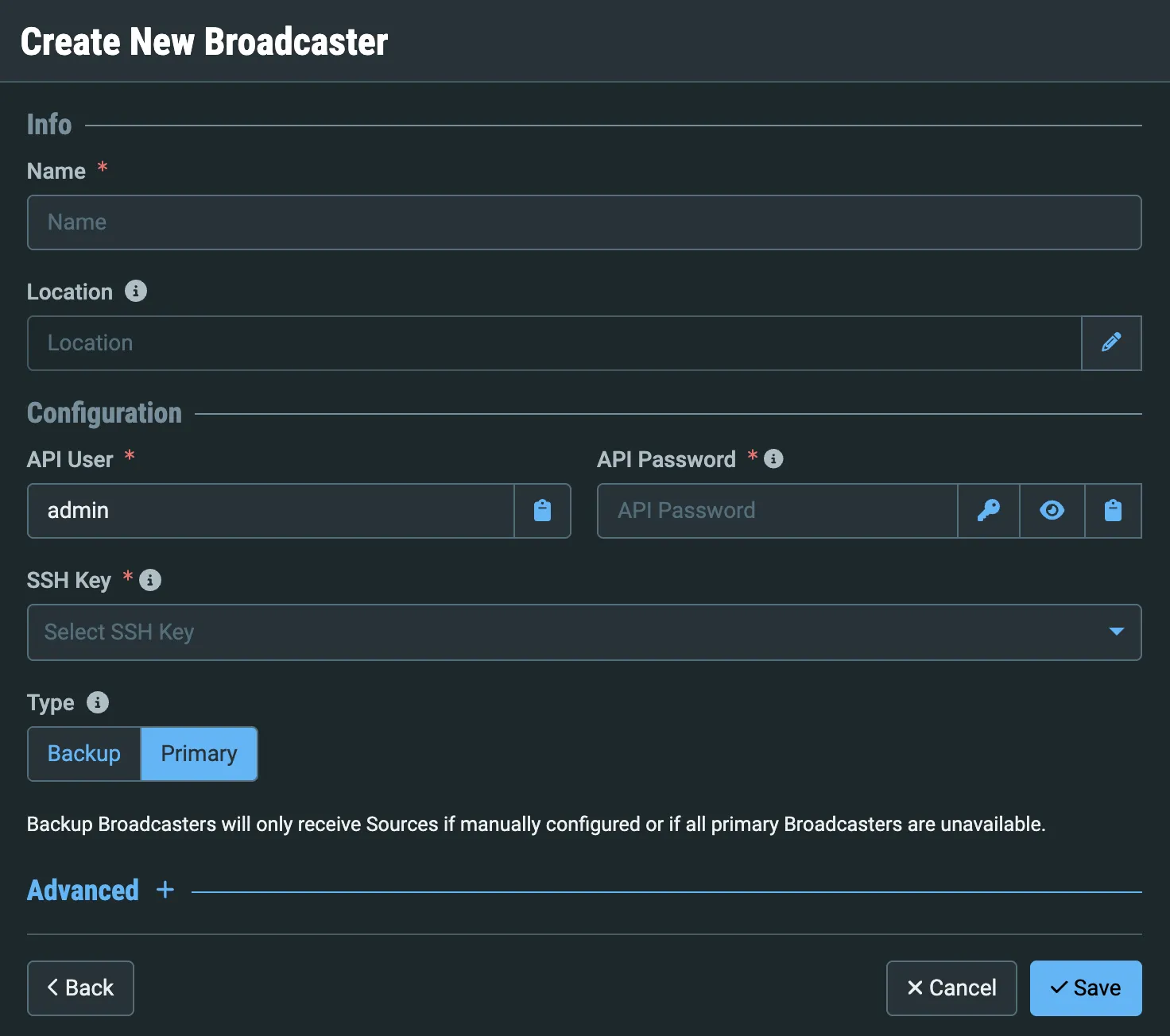Click the Save button
1170x1036 pixels.
pyautogui.click(x=1086, y=988)
